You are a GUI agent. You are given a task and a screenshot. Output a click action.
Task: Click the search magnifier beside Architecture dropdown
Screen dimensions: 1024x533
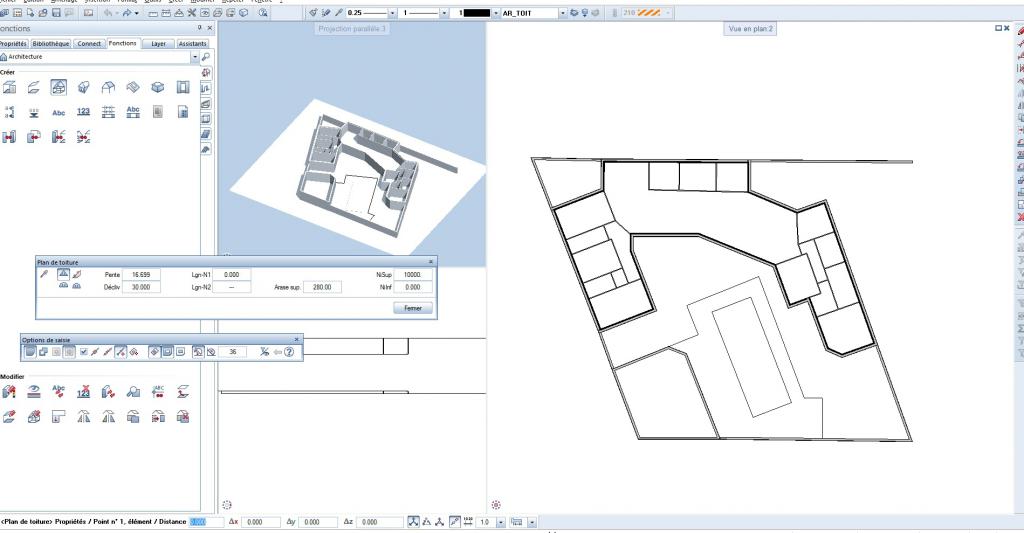[206, 57]
